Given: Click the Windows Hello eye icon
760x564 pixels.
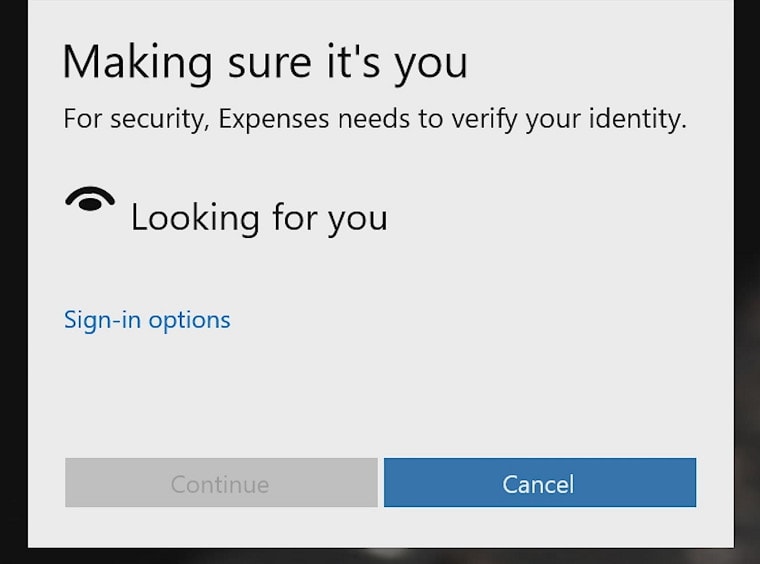Looking at the screenshot, I should coord(90,199).
